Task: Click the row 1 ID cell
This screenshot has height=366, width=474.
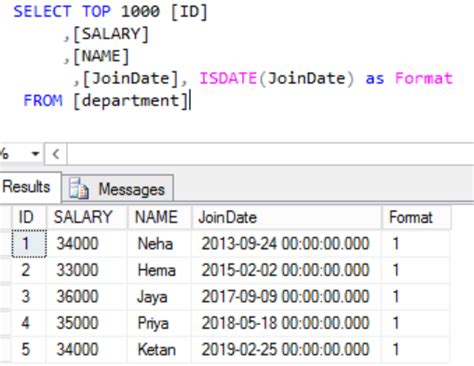Action: pyautogui.click(x=29, y=244)
